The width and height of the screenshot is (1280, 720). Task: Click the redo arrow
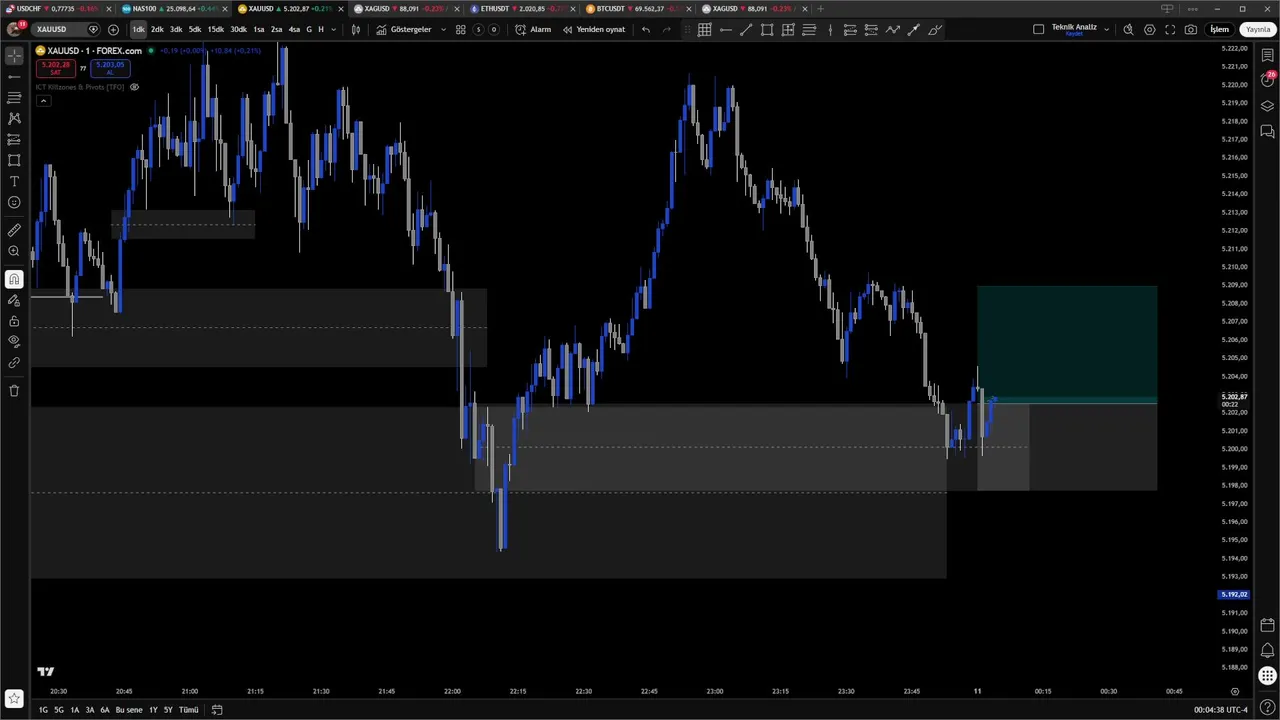coord(667,29)
